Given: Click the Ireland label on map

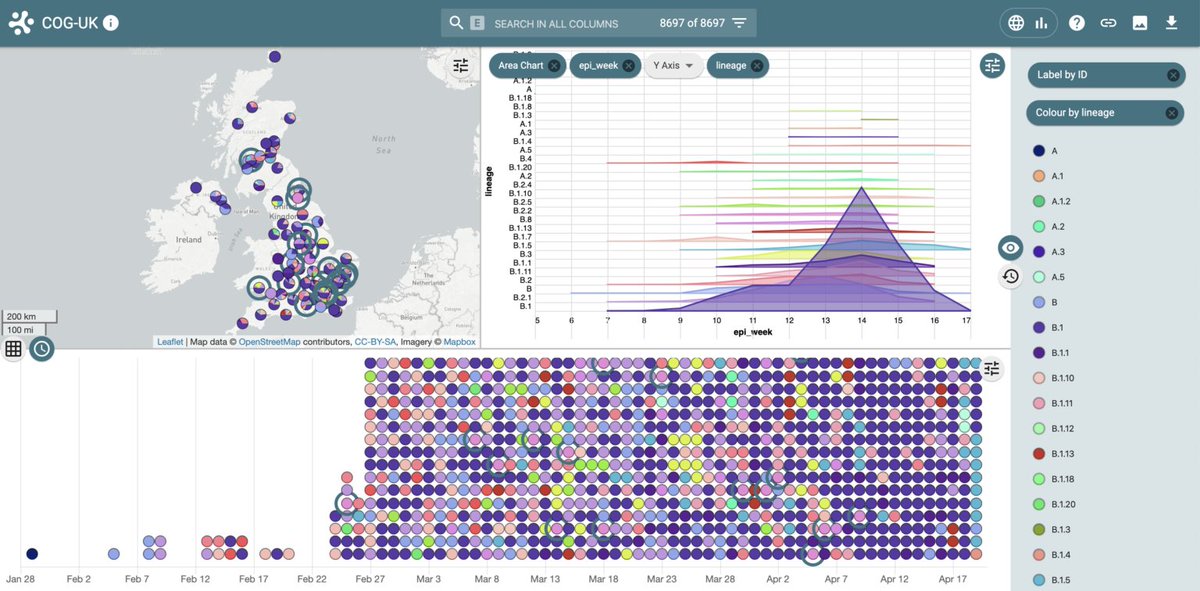Looking at the screenshot, I should [x=188, y=240].
